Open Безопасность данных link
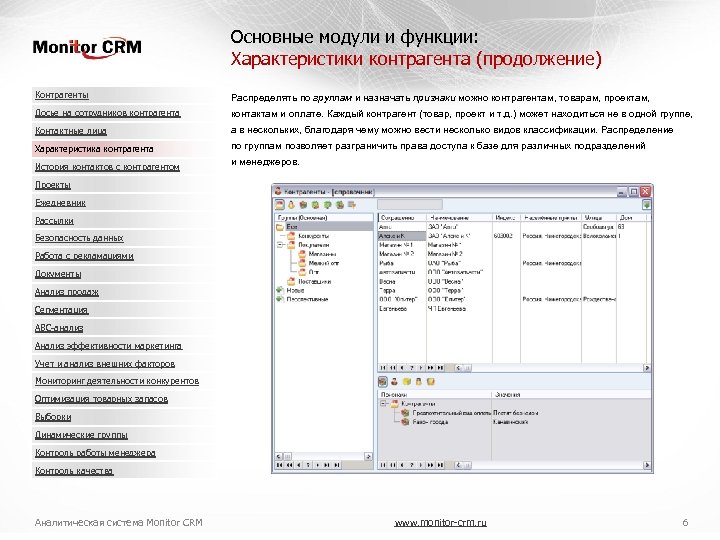 click(79, 238)
